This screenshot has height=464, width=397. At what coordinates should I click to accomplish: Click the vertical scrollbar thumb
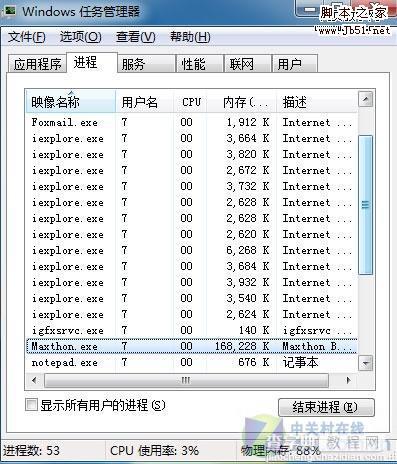click(x=366, y=205)
